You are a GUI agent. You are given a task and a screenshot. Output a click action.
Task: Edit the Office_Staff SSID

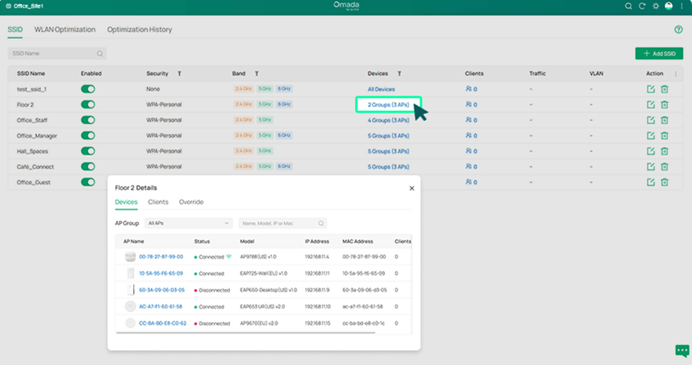(651, 120)
